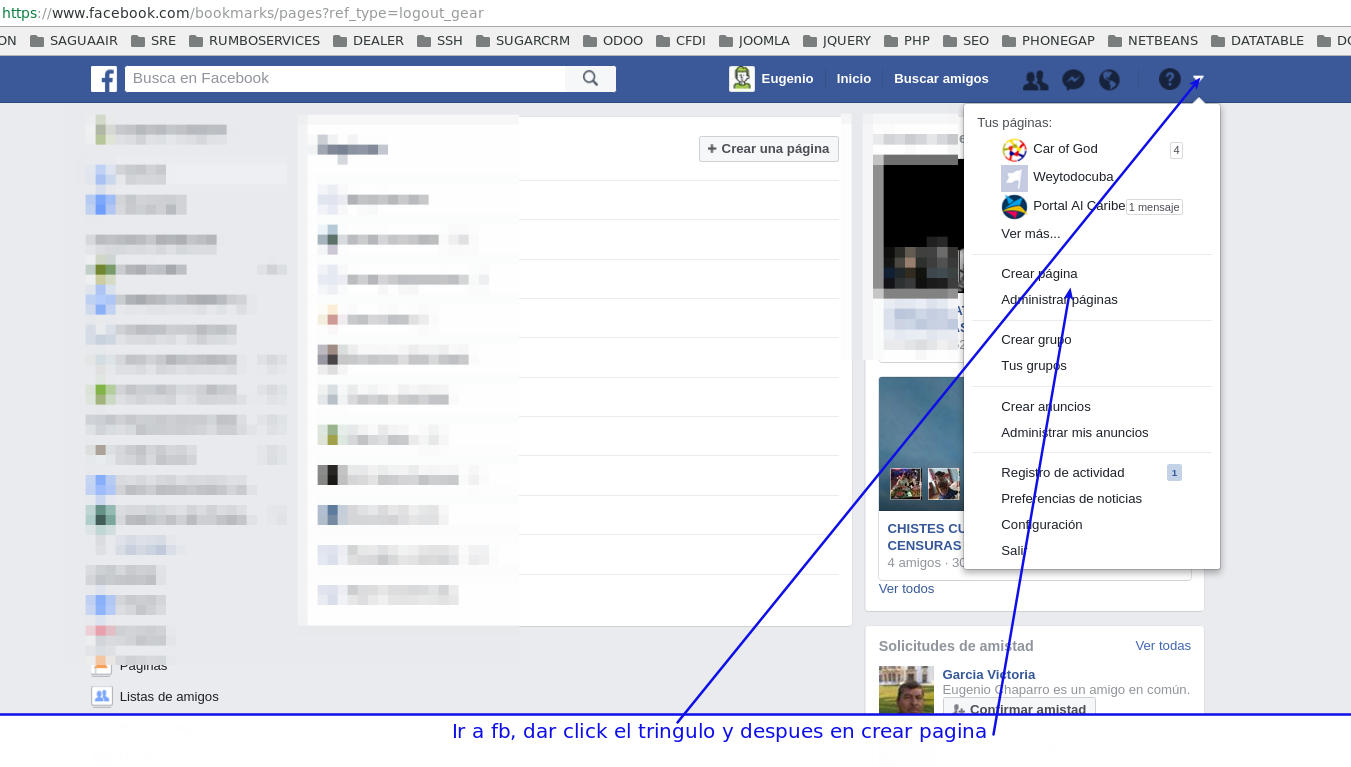Click the browser URL address bar
This screenshot has width=1351, height=767.
click(x=675, y=13)
